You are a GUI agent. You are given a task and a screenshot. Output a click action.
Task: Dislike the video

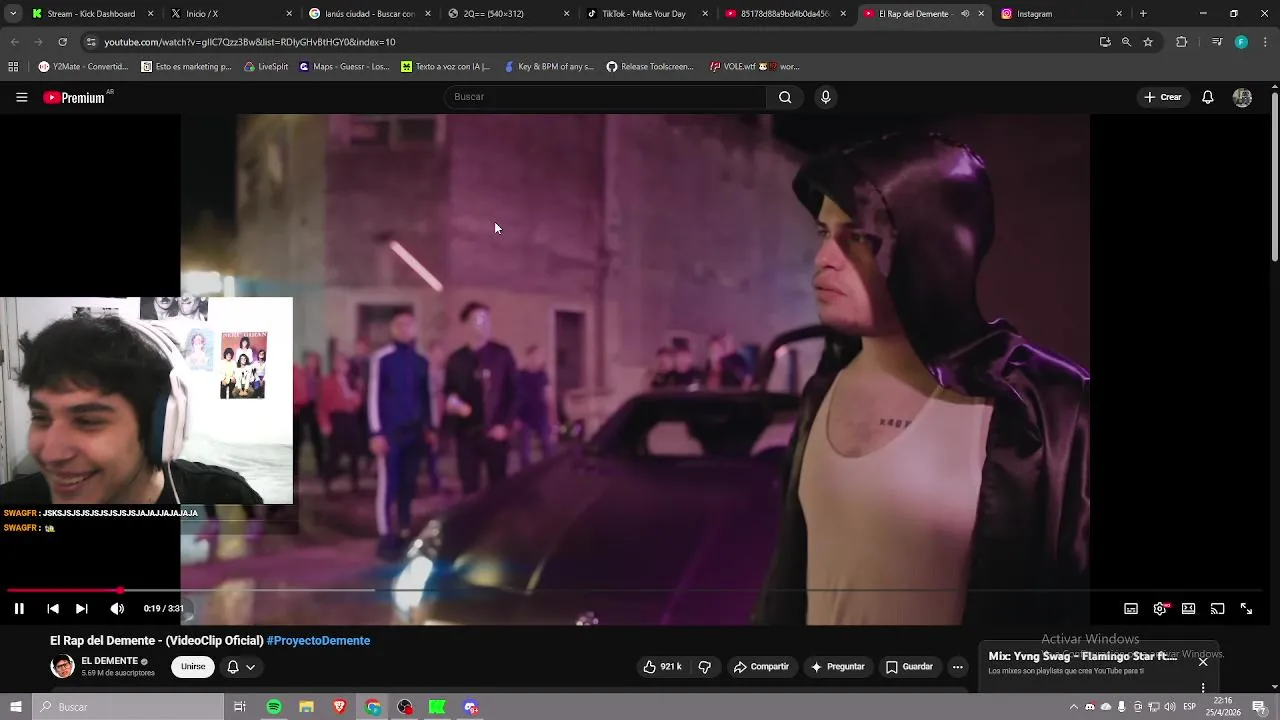click(x=704, y=667)
